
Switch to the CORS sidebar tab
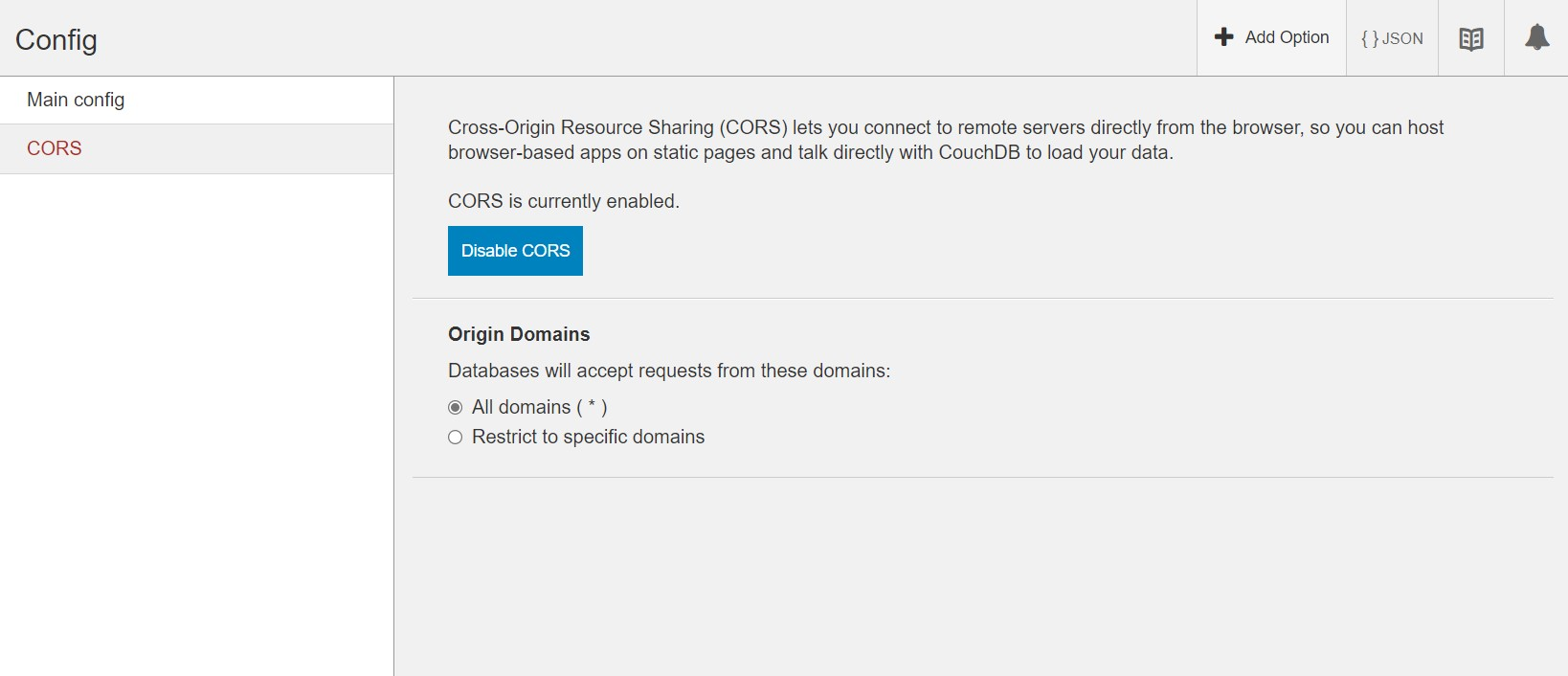(55, 148)
